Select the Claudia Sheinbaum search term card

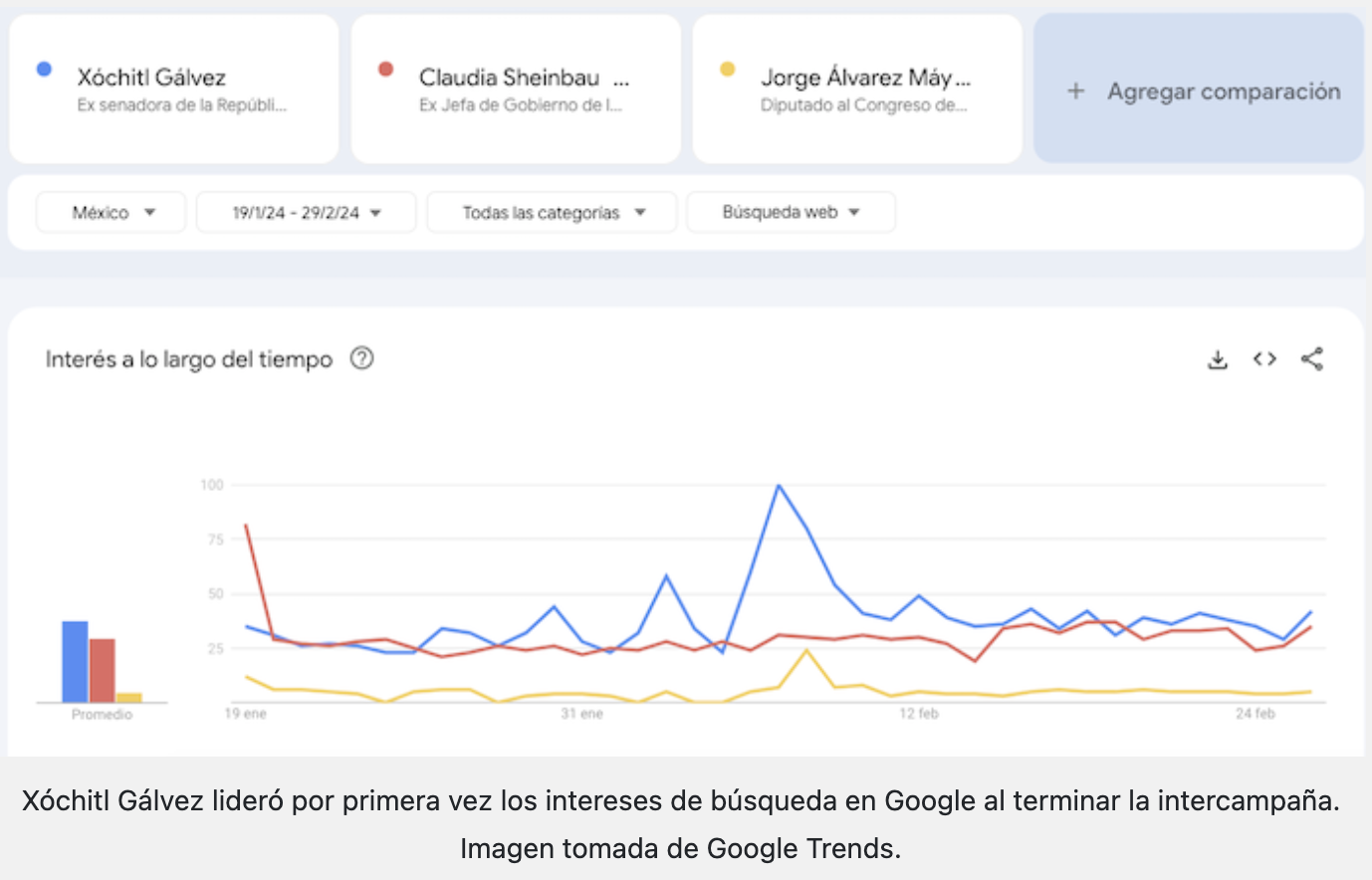click(x=516, y=89)
